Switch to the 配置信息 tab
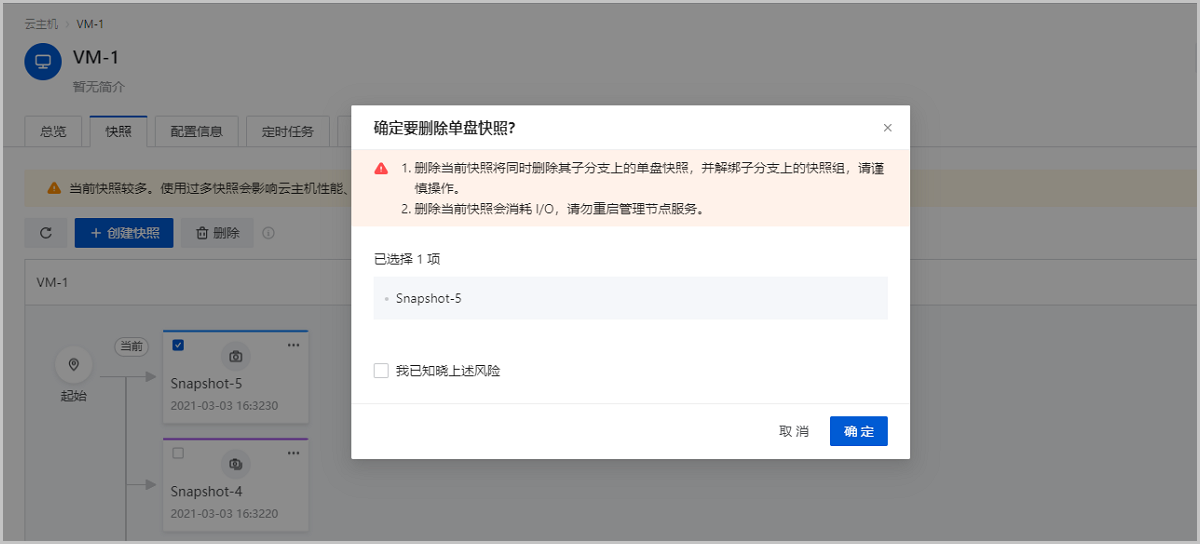Screen dimensions: 1200x544 pyautogui.click(x=196, y=131)
